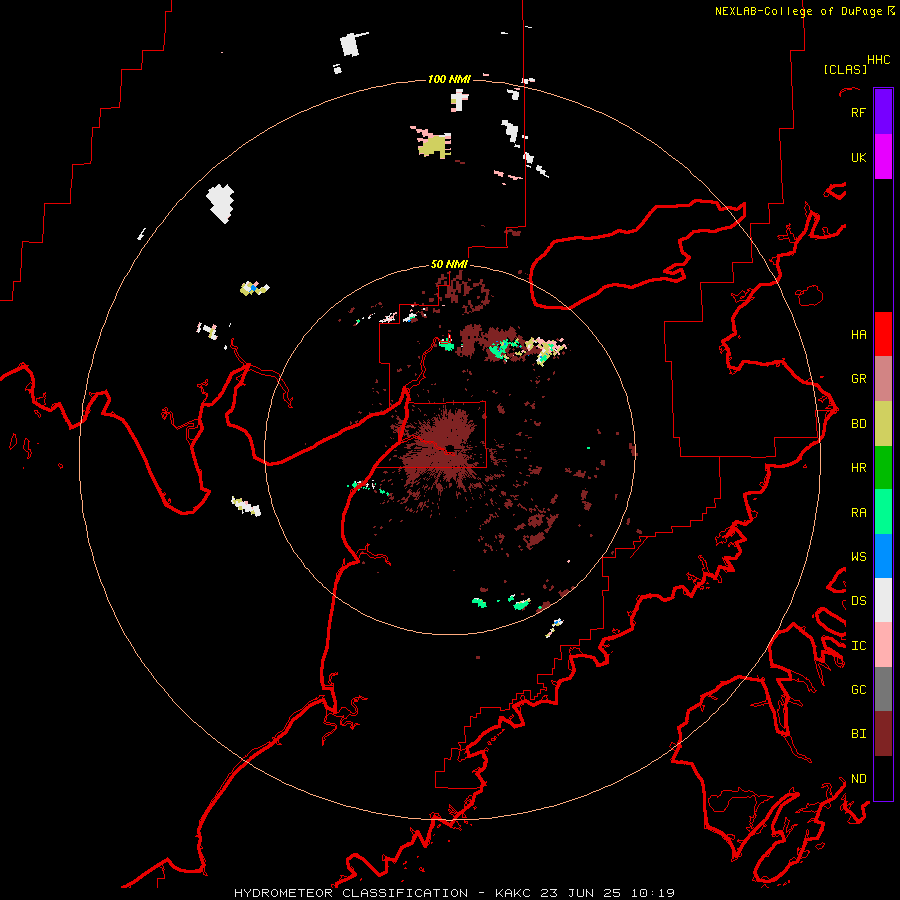Click the WS legend label
The image size is (900, 900).
click(x=858, y=556)
